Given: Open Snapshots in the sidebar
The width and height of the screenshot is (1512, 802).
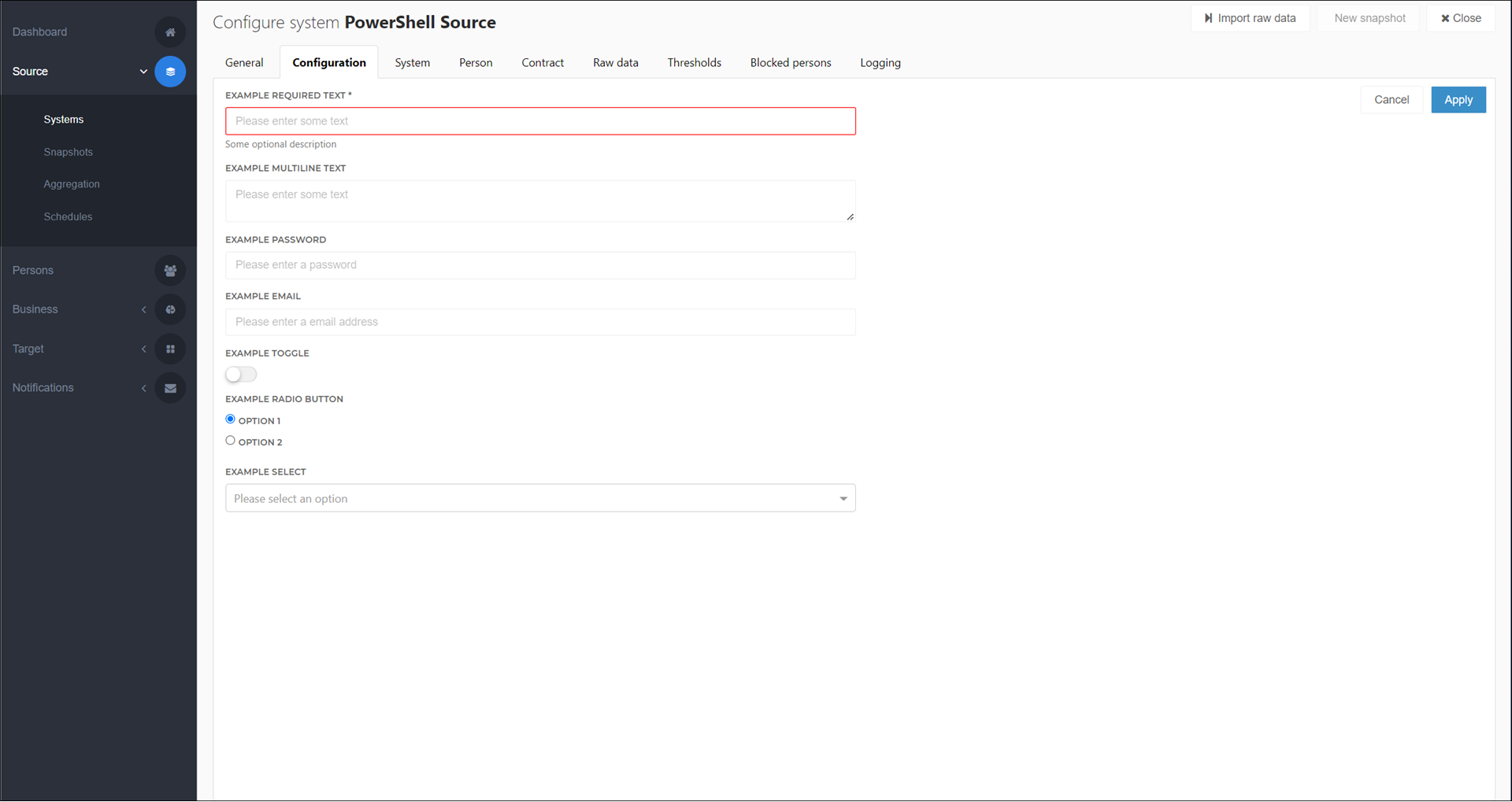Looking at the screenshot, I should coord(69,153).
